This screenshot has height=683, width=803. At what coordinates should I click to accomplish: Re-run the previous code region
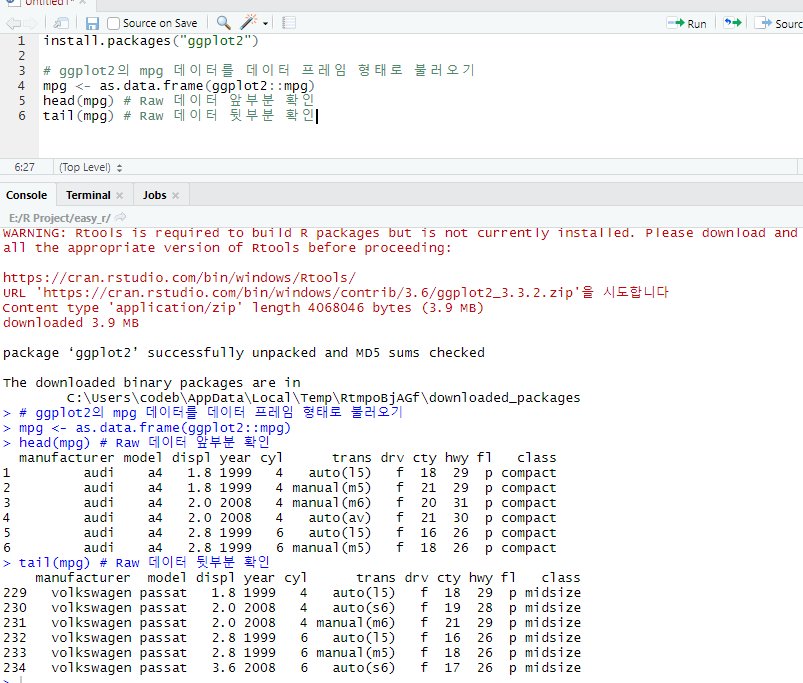[732, 23]
